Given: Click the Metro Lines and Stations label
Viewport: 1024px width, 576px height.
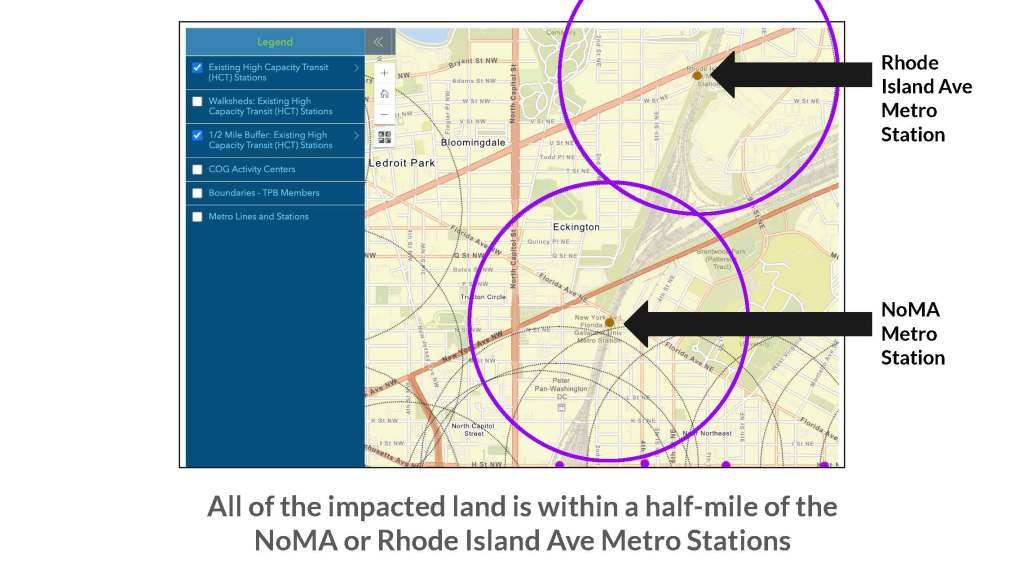Looking at the screenshot, I should [258, 217].
